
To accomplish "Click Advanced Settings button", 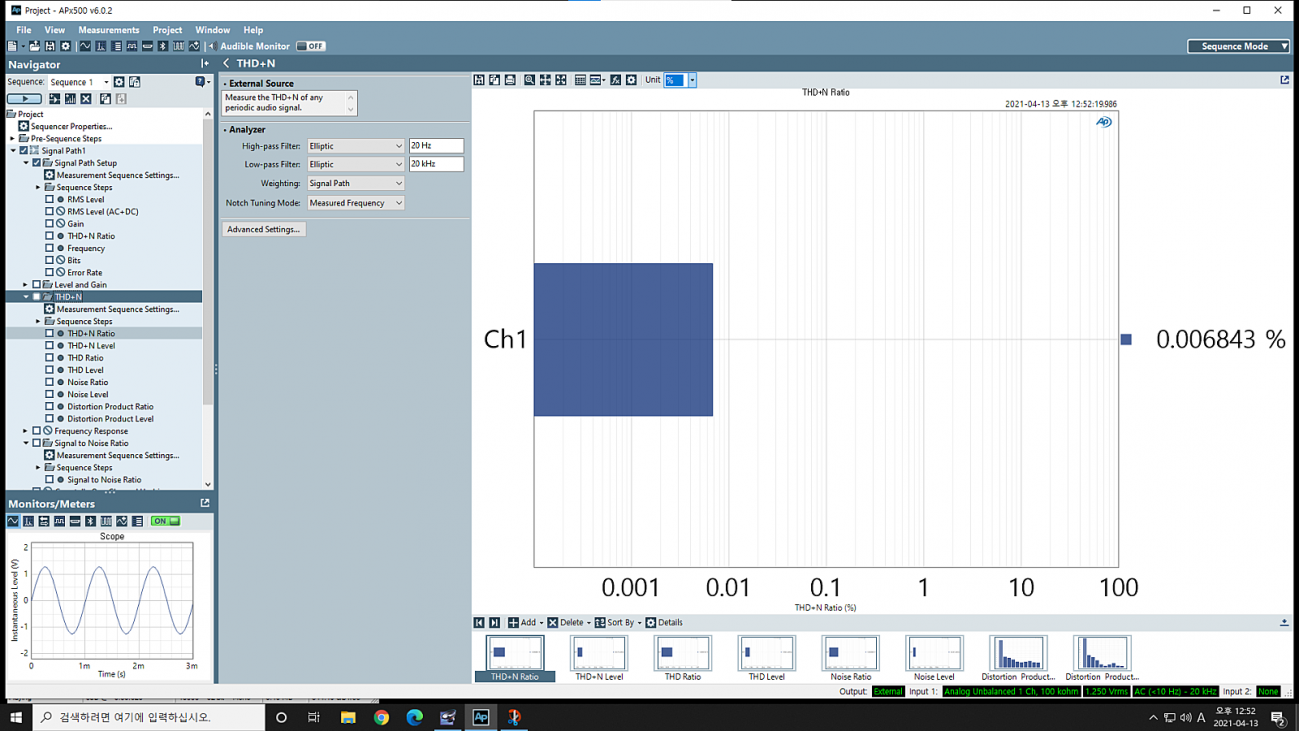I will 263,229.
